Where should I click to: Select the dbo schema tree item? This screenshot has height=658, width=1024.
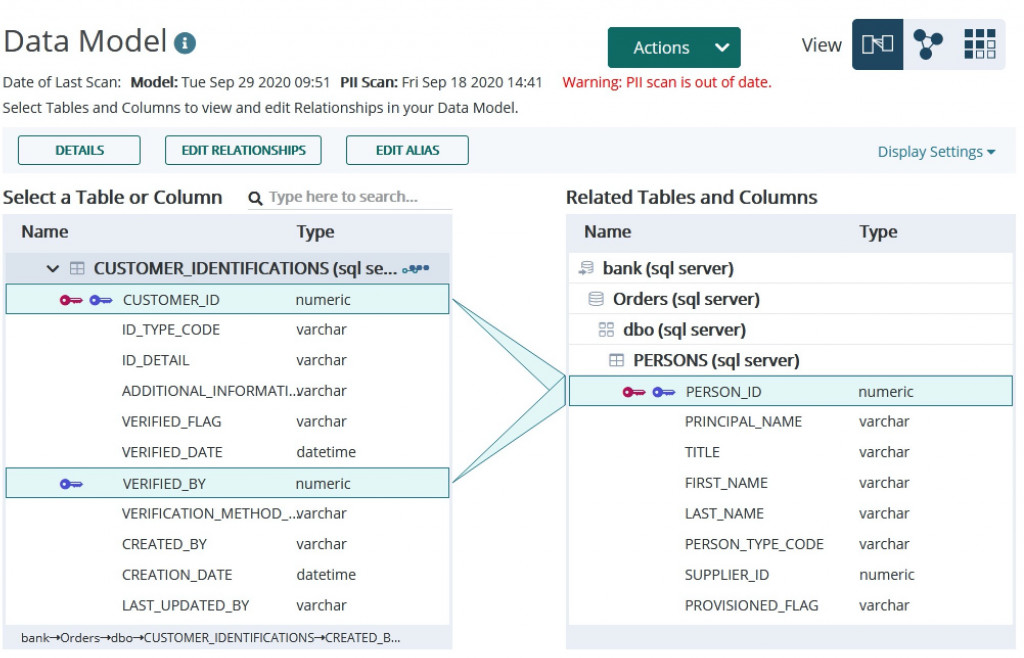point(684,330)
